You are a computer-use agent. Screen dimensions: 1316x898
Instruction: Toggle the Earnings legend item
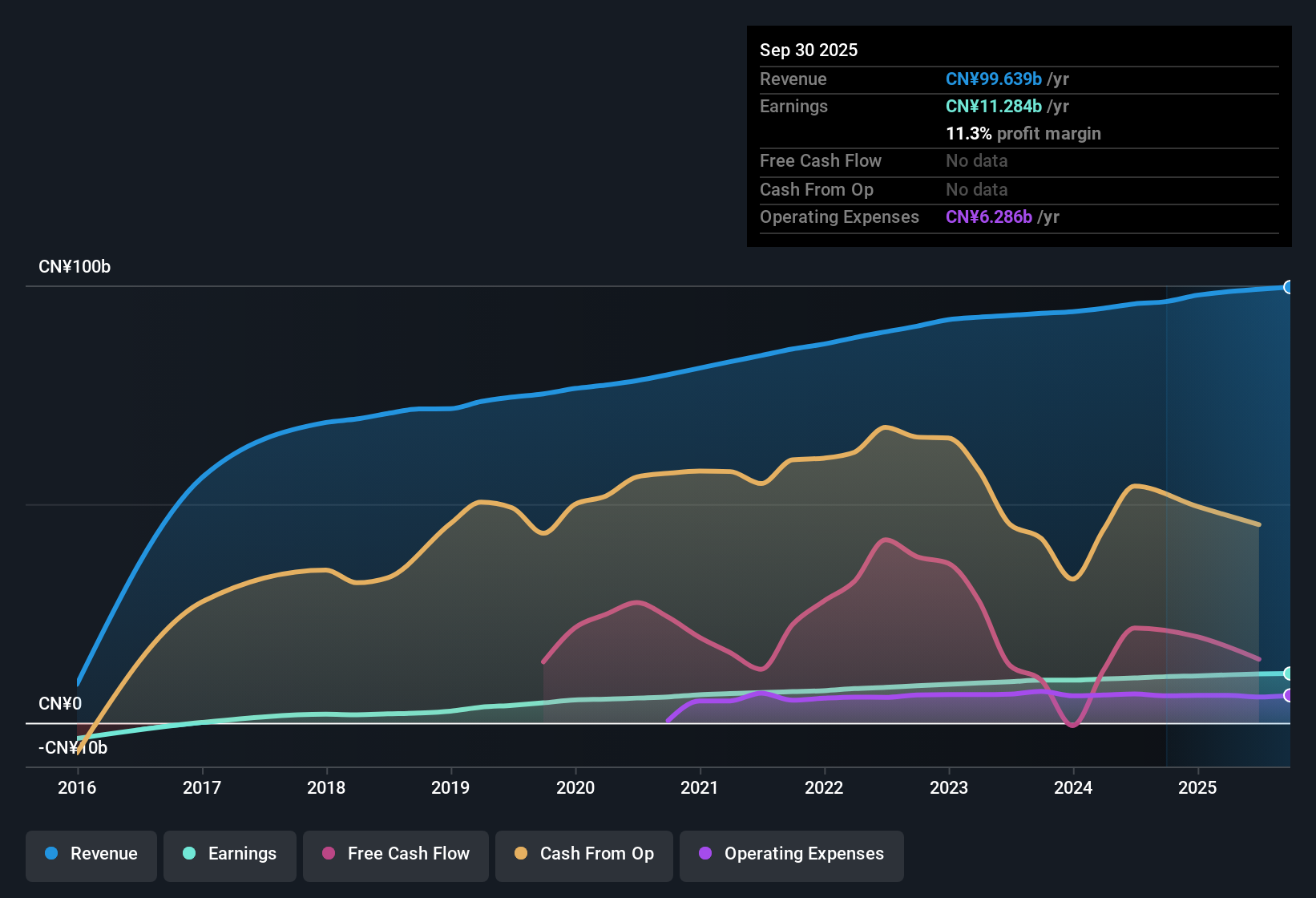[230, 854]
